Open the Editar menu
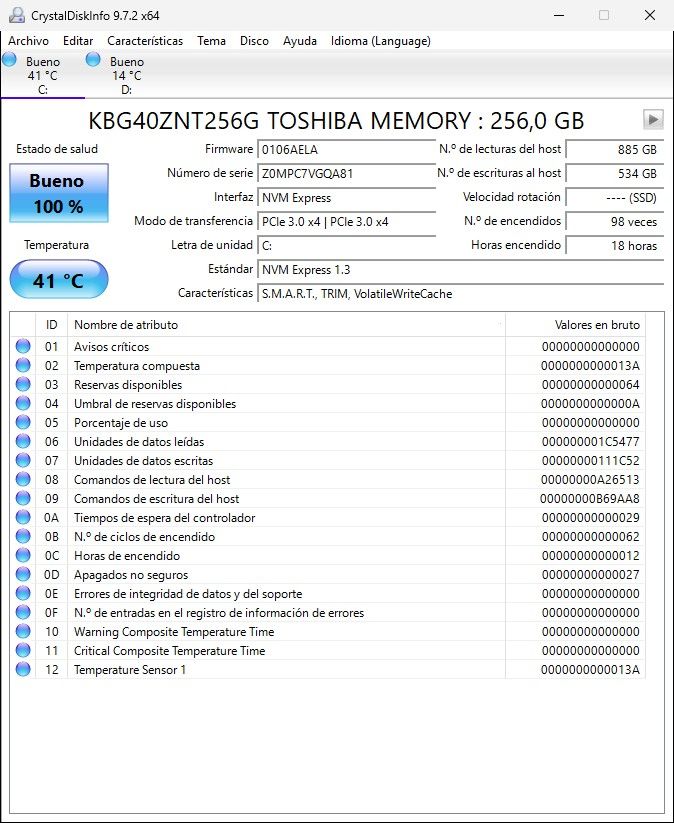The image size is (674, 823). click(78, 41)
